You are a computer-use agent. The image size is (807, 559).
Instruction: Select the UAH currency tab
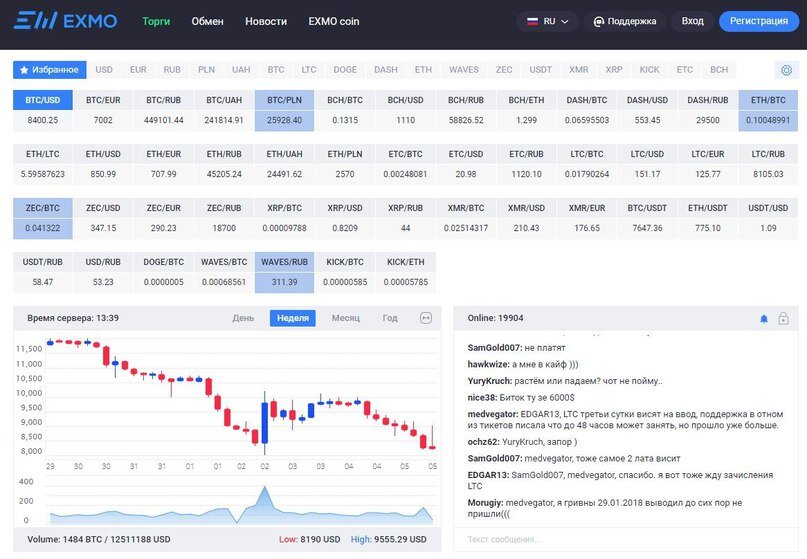tap(241, 70)
